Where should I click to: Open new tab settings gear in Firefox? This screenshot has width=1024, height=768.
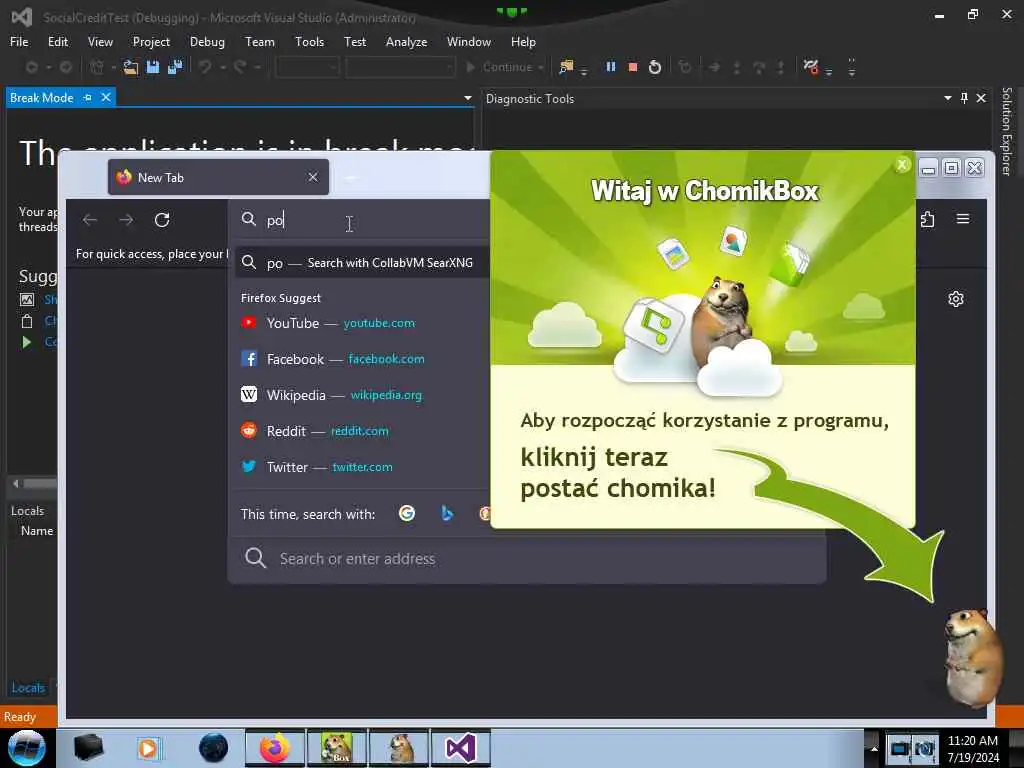point(955,299)
